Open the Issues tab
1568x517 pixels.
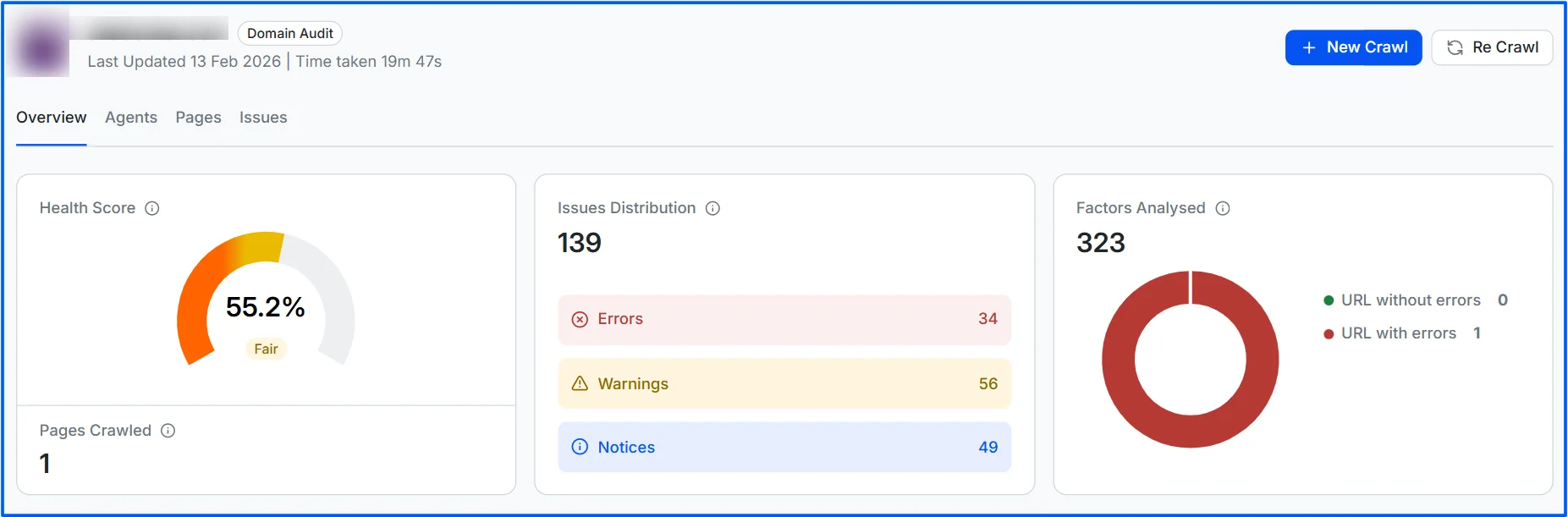point(262,118)
